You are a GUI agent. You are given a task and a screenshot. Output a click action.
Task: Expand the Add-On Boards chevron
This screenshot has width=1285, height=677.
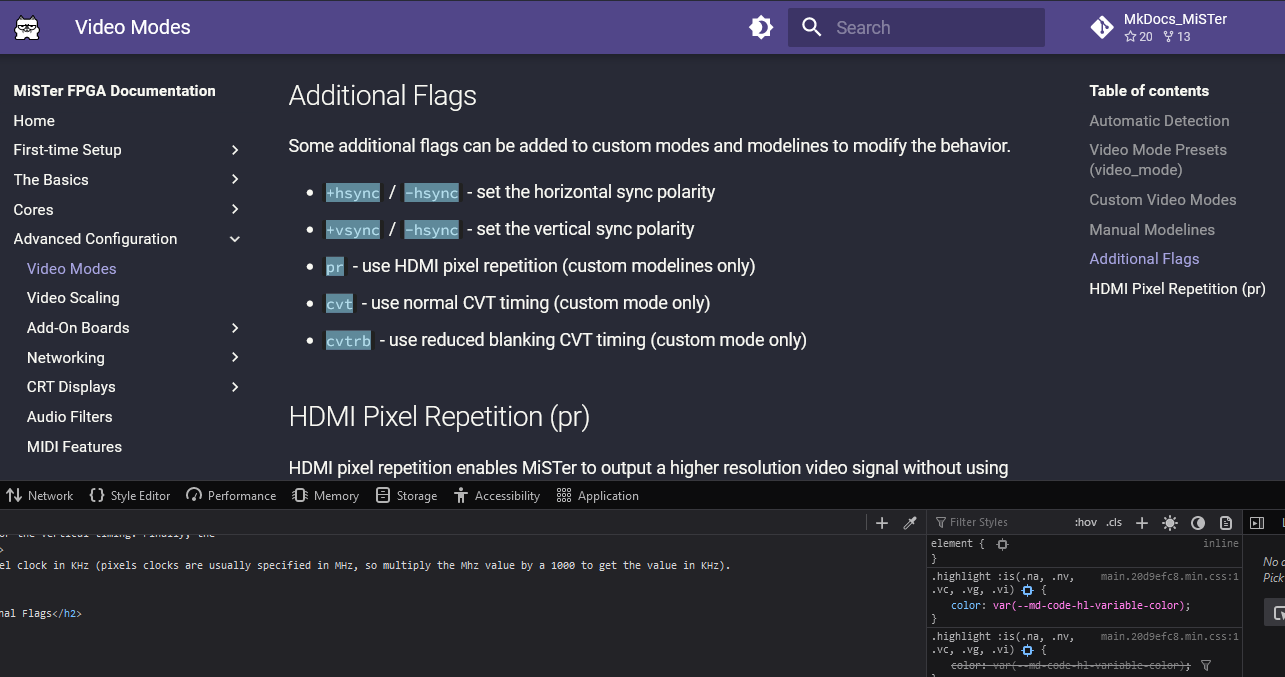[235, 328]
